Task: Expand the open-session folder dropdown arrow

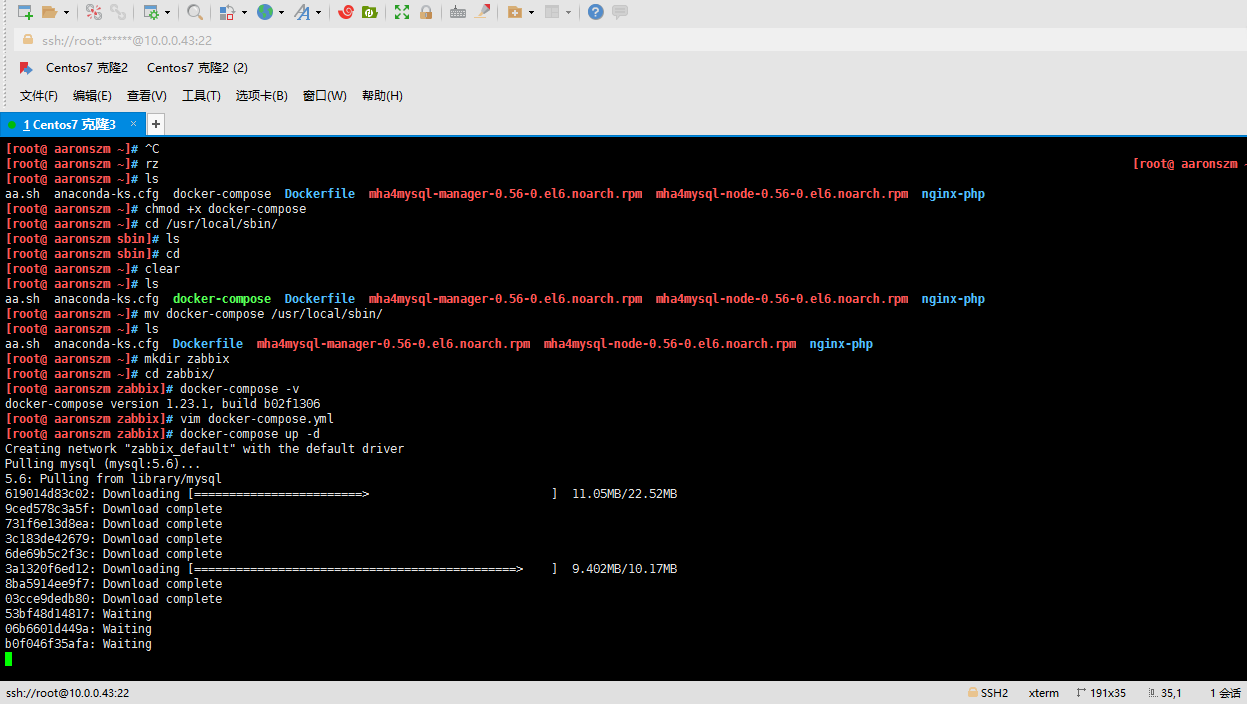Action: tap(66, 12)
